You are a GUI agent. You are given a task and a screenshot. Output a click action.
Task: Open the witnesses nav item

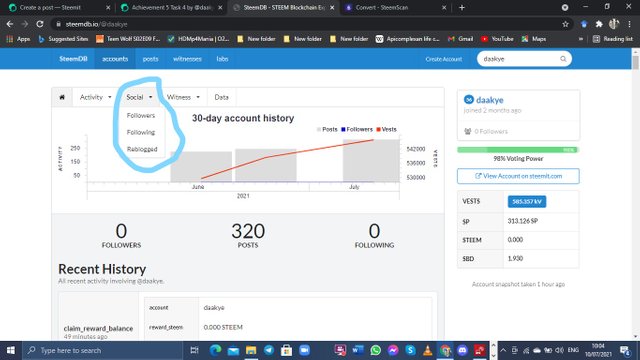click(187, 59)
